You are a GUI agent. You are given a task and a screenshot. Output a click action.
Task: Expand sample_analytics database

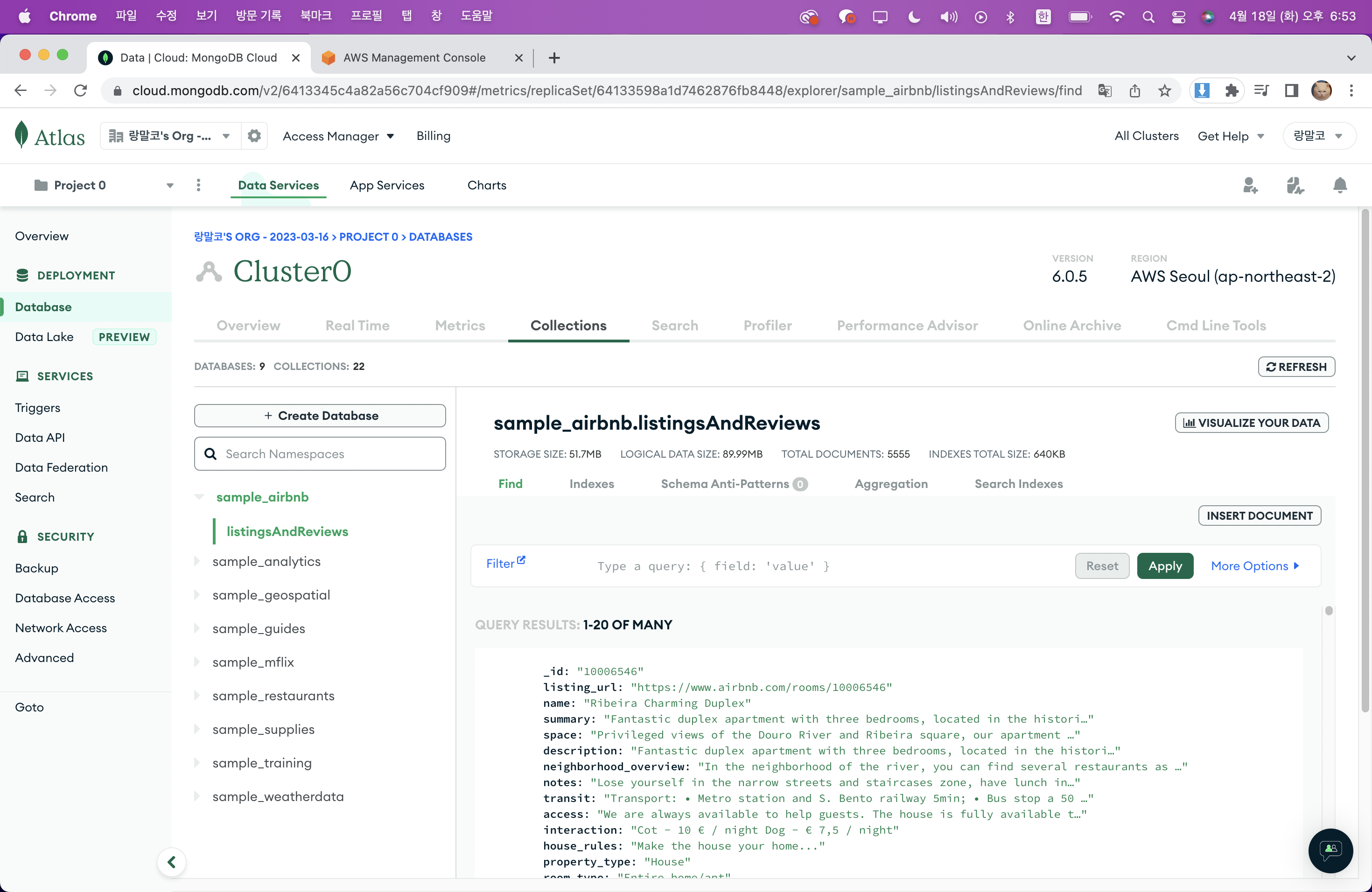click(196, 561)
